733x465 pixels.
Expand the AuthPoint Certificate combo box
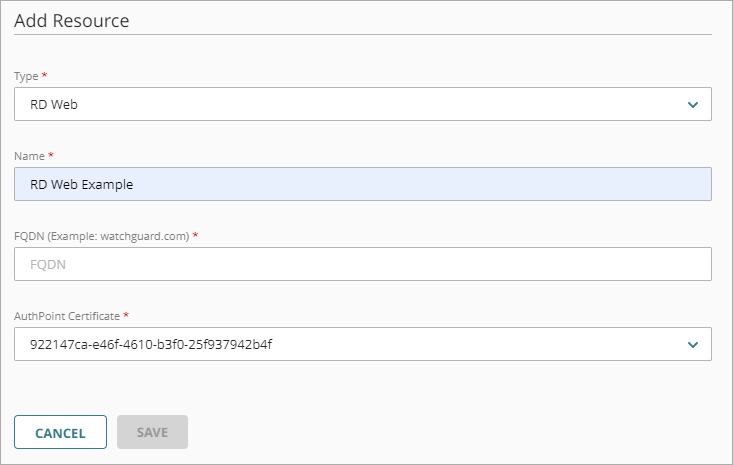362,345
